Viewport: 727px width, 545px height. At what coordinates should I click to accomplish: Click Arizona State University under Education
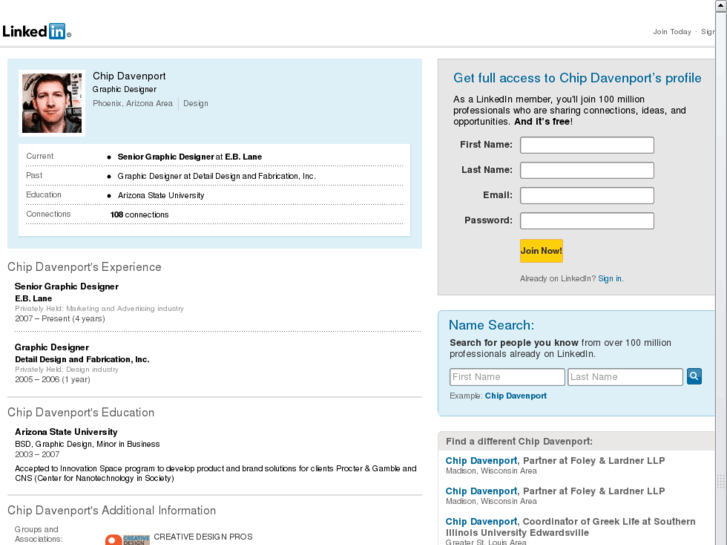coord(66,432)
